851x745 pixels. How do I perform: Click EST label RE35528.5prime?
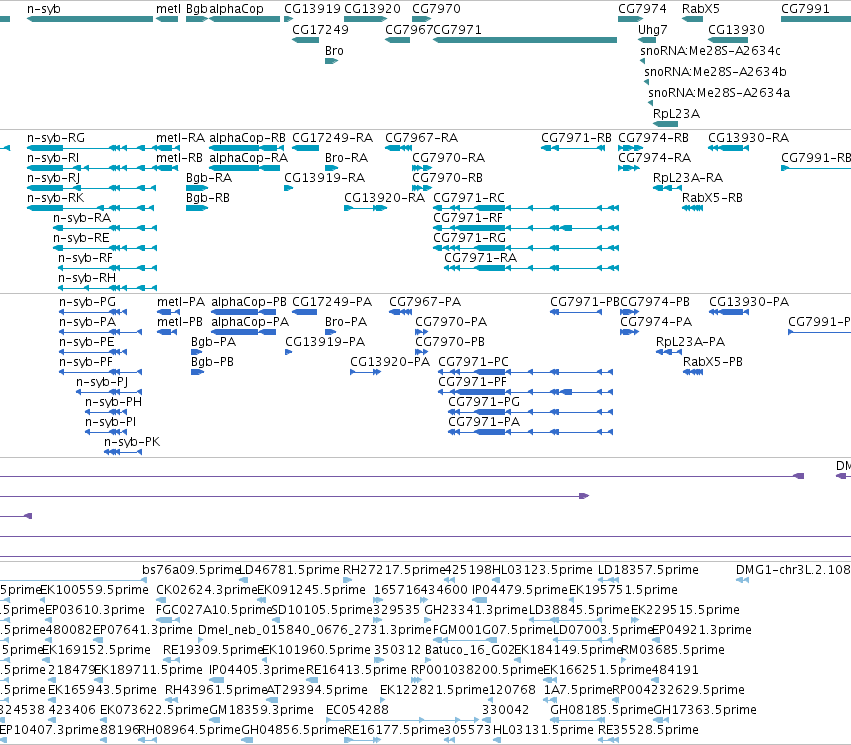(648, 730)
